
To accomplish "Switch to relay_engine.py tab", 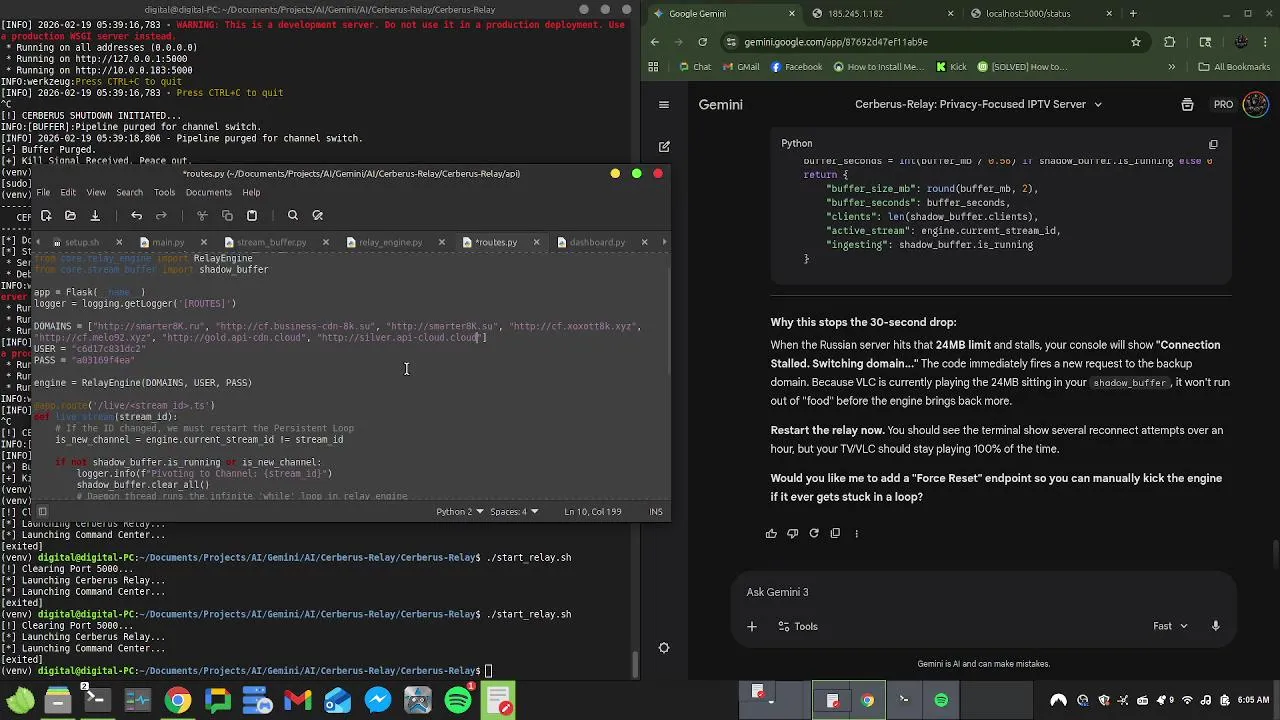I will click(x=390, y=242).
